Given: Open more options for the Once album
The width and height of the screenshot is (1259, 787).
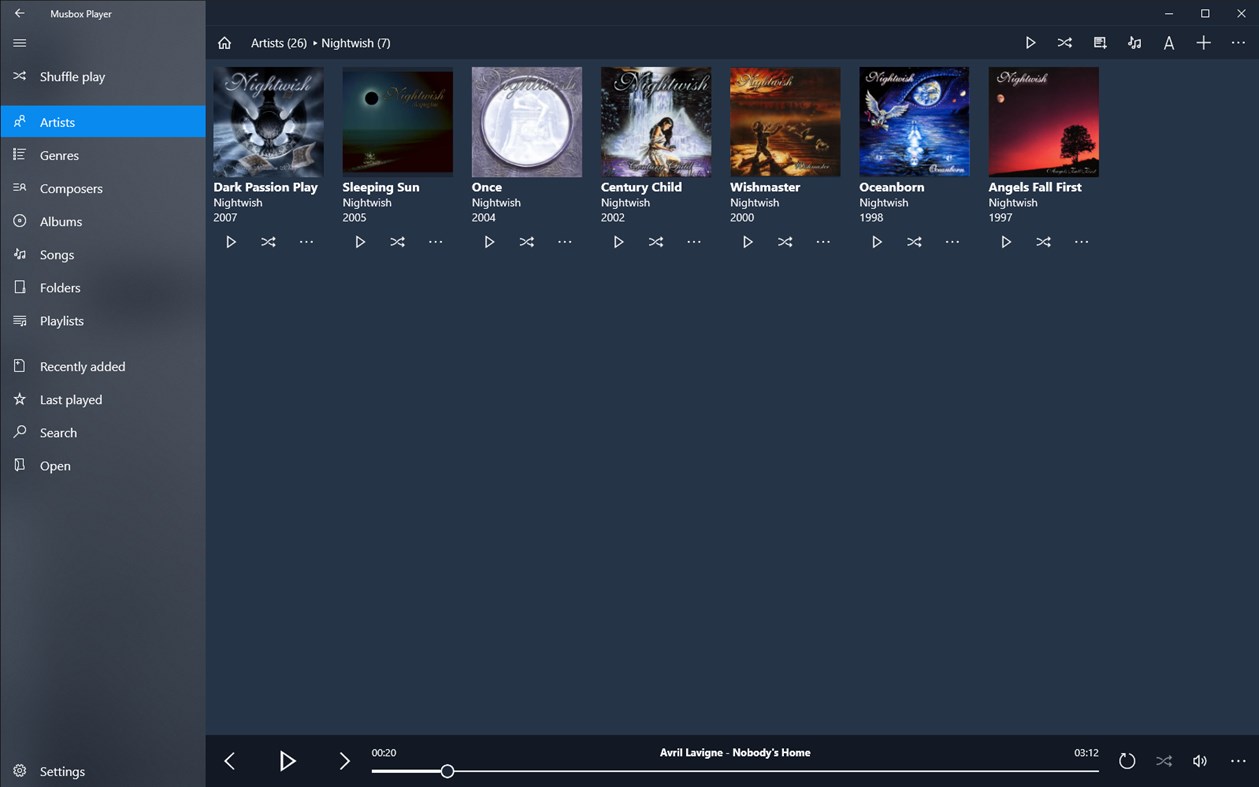Looking at the screenshot, I should tap(564, 241).
